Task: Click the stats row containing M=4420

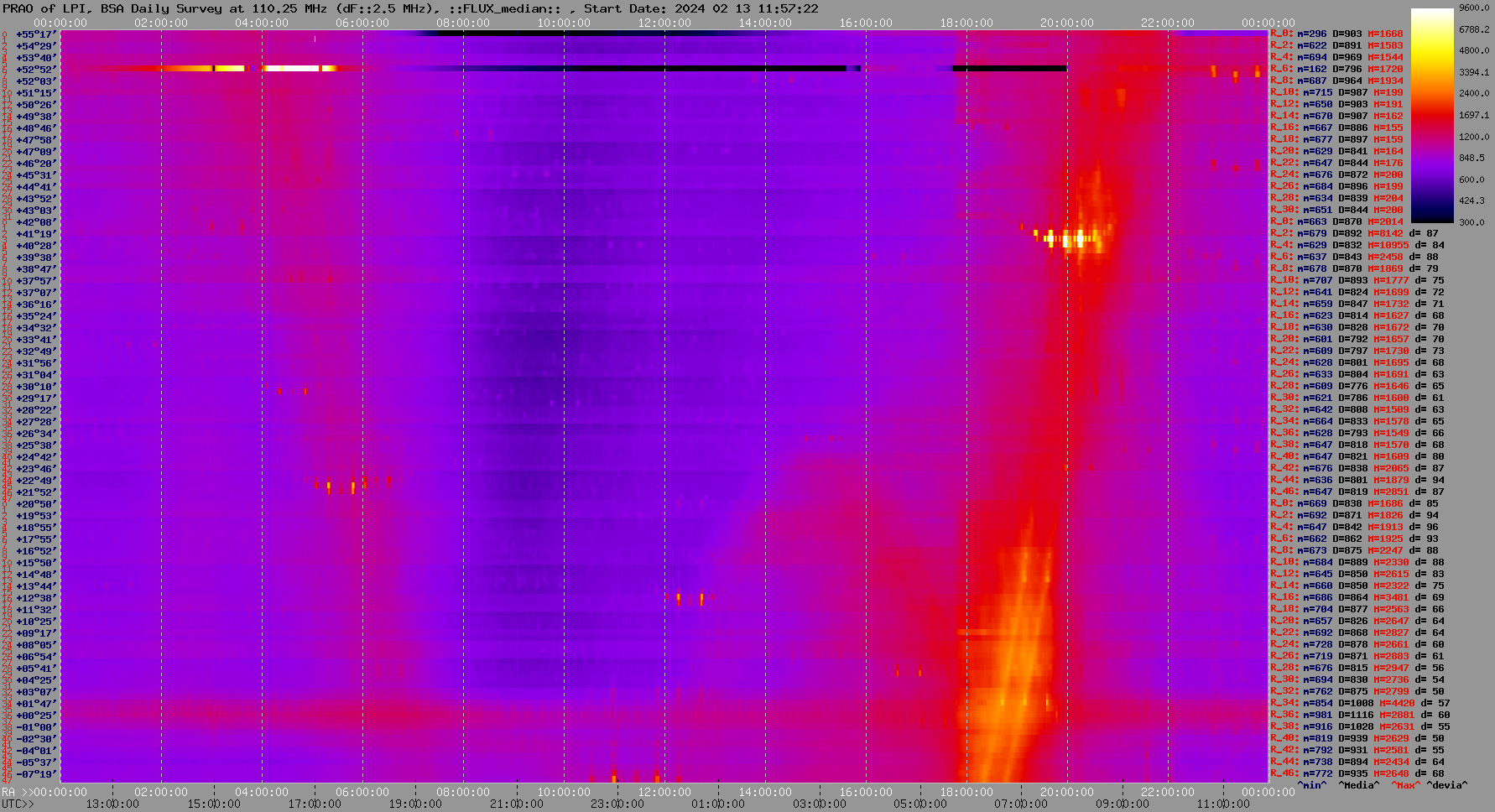Action: pos(1360,703)
